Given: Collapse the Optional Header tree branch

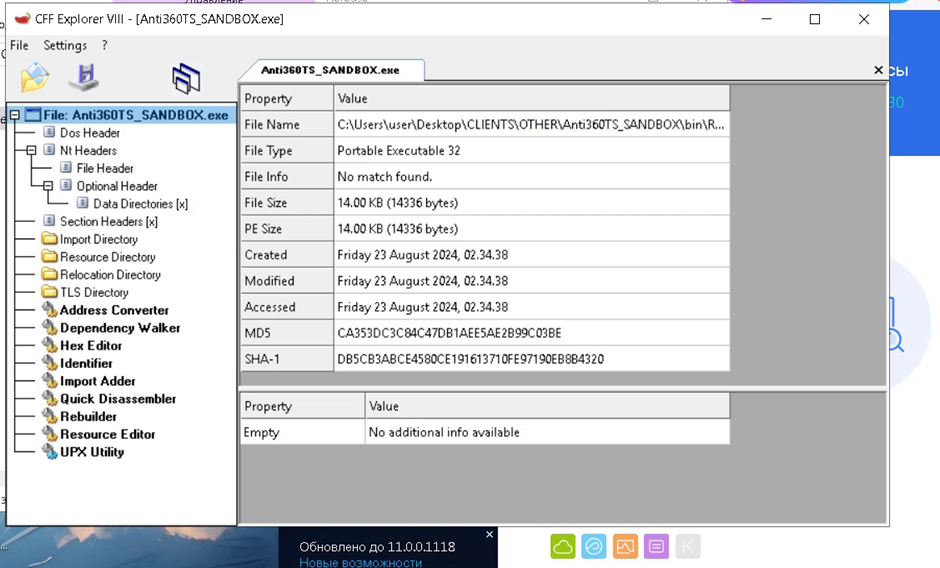Looking at the screenshot, I should pos(49,185).
